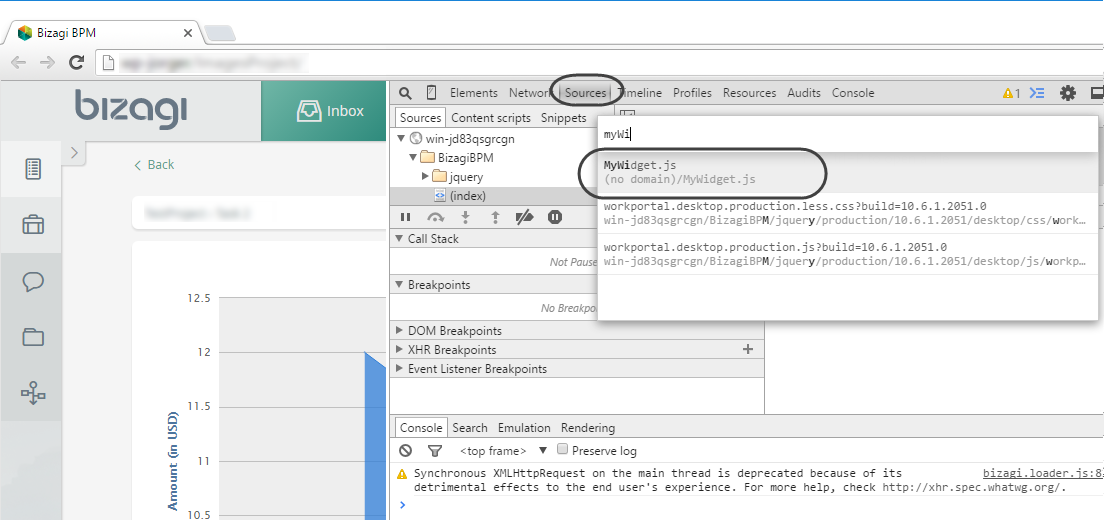Reload the page with refresh icon

point(76,63)
